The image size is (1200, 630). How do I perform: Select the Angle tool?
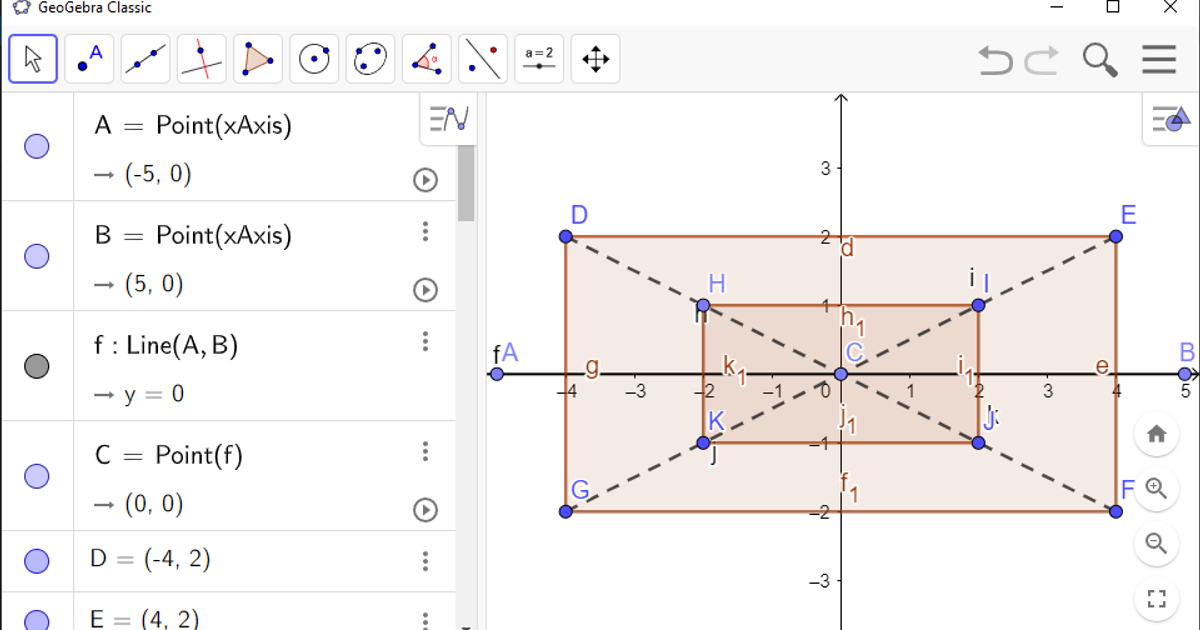(426, 59)
